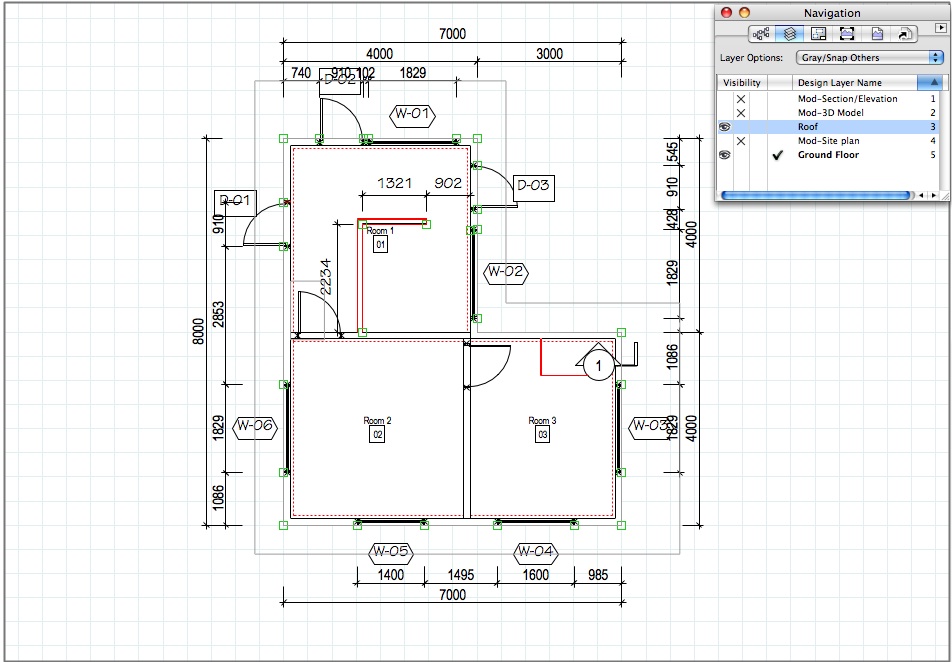Click the section marker circle numbered 1
This screenshot has width=952, height=662.
coord(599,366)
